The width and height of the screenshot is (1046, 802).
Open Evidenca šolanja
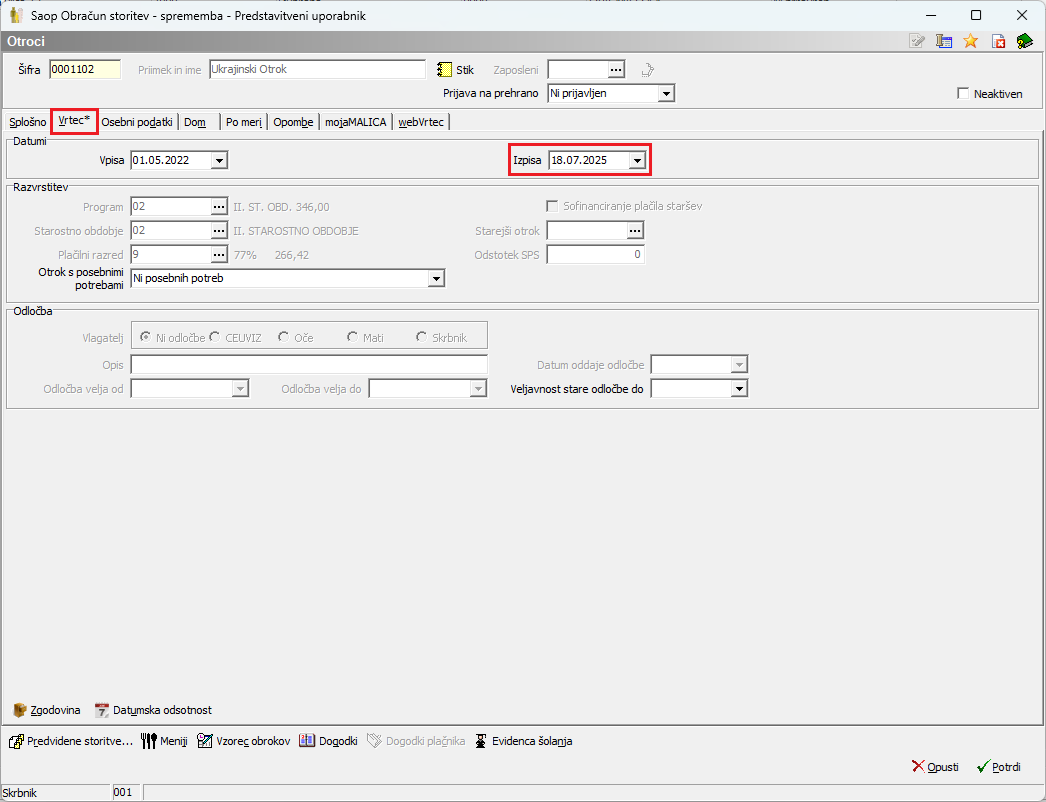[x=523, y=741]
